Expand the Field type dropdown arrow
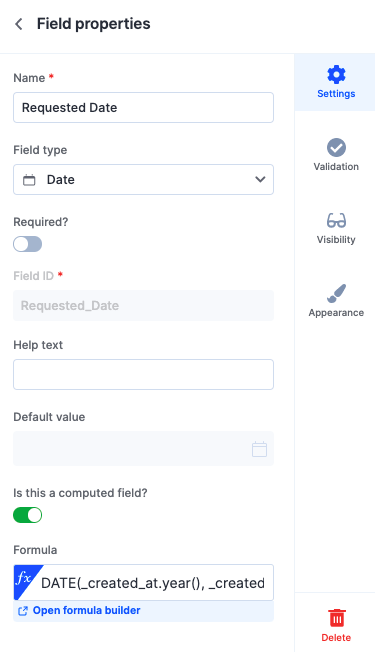The height and width of the screenshot is (652, 375). click(x=260, y=180)
